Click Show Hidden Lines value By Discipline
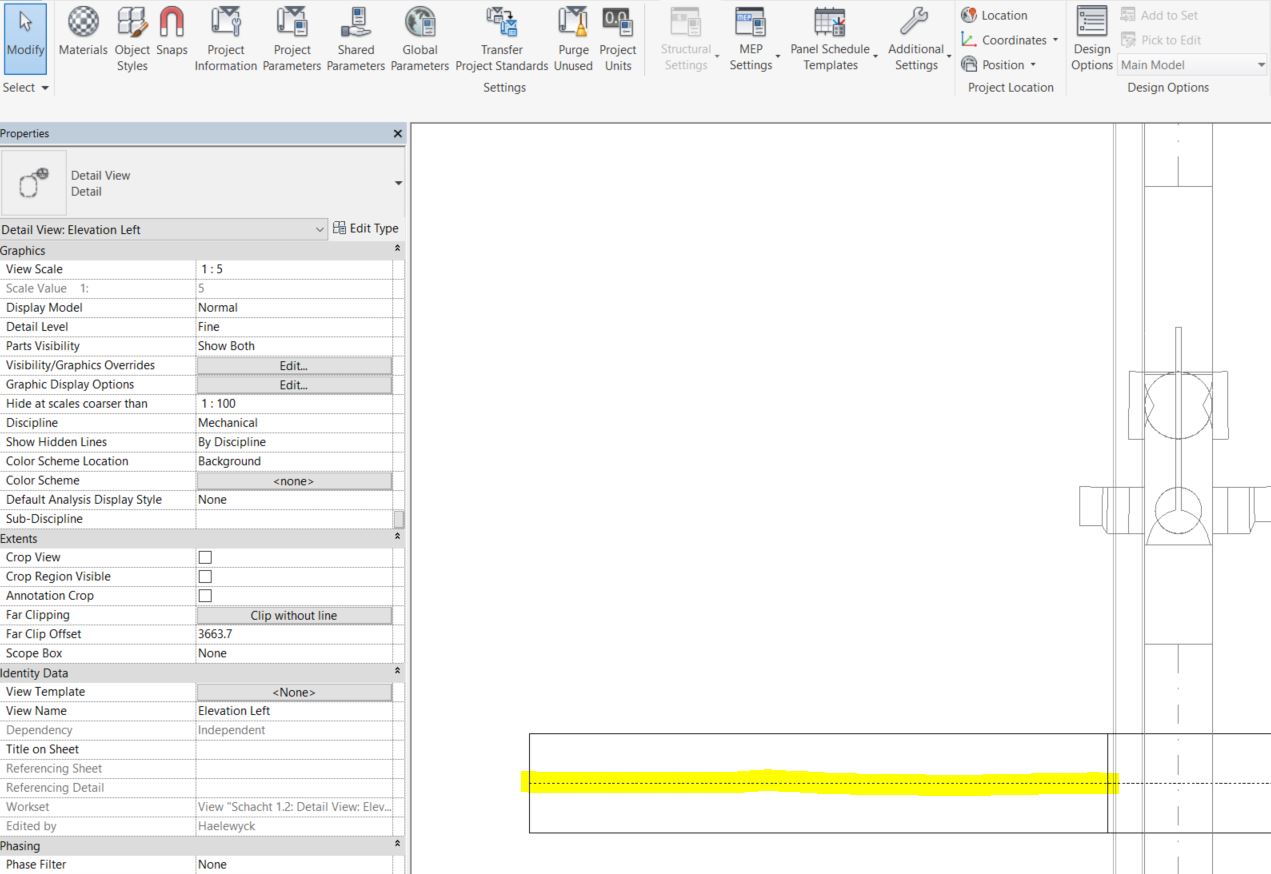This screenshot has height=874, width=1271. click(294, 441)
